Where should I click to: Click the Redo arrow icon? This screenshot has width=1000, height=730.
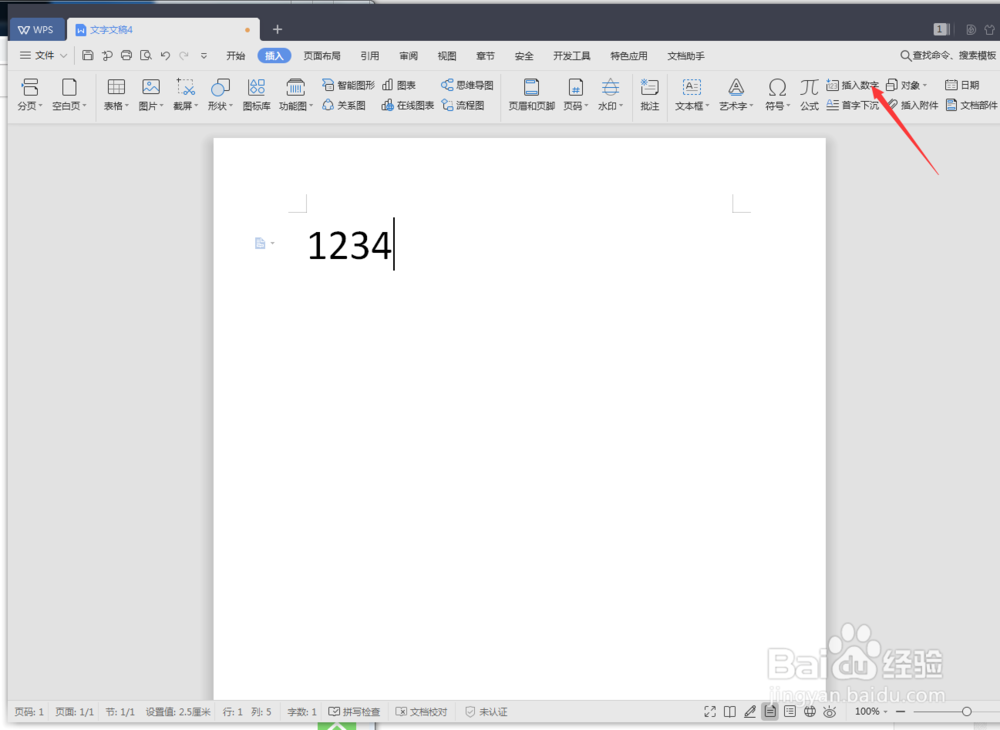[x=184, y=55]
